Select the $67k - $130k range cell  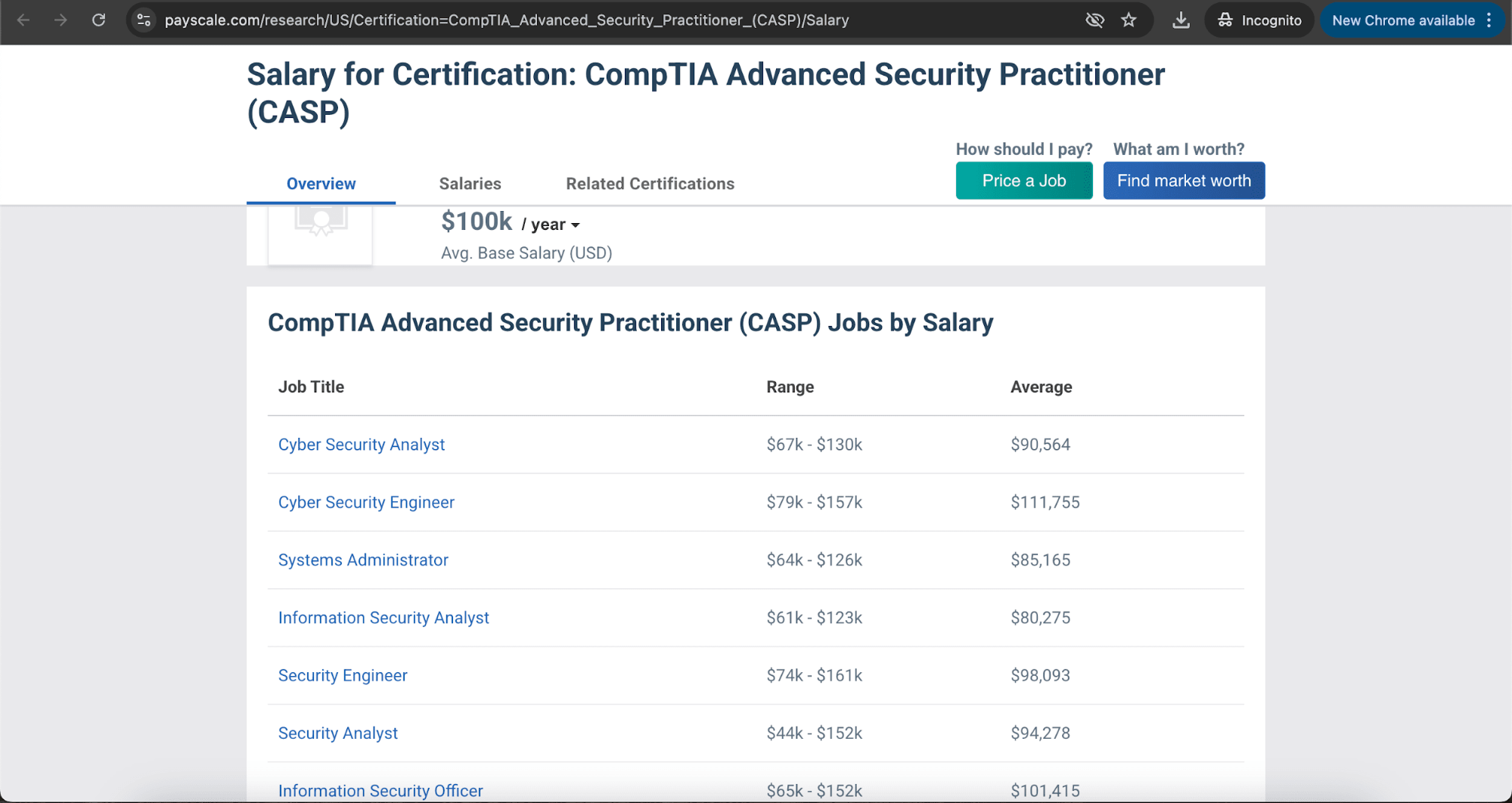(x=814, y=445)
